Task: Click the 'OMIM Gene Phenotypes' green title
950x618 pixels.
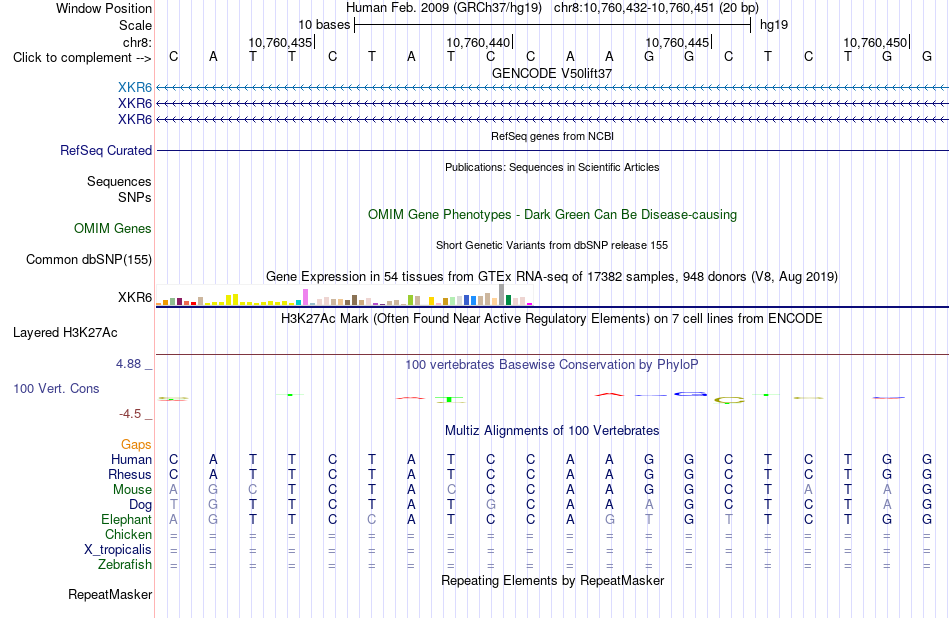Action: coord(553,214)
